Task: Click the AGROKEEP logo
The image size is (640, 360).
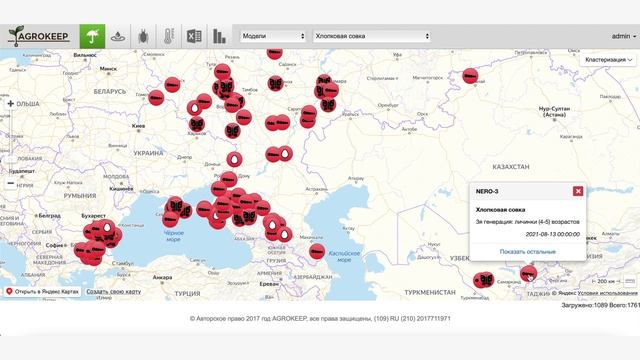Action: [x=39, y=36]
